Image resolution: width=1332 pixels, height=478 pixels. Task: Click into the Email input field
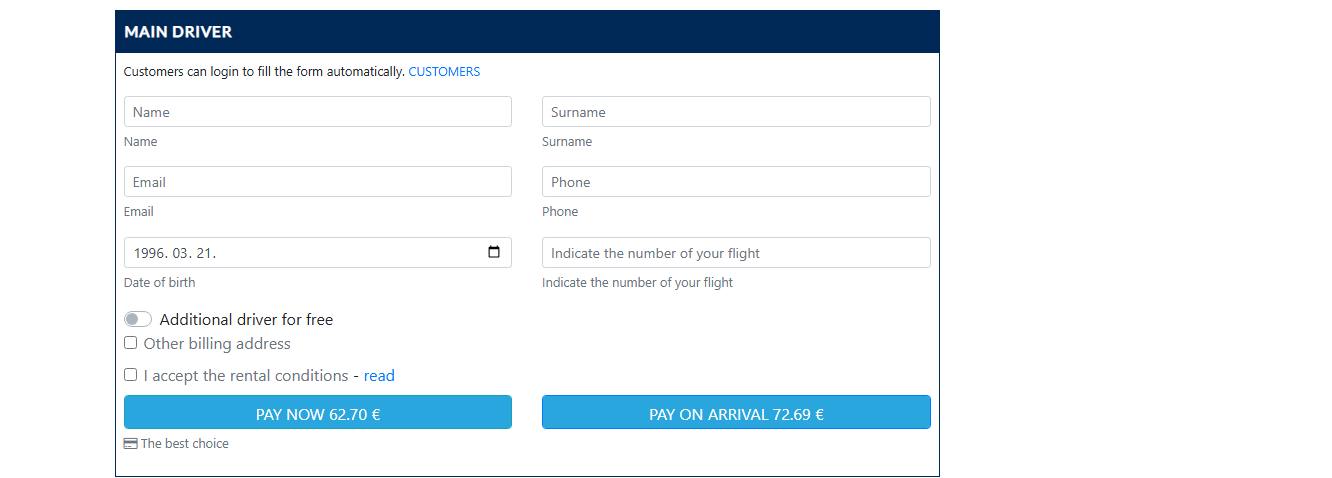(317, 182)
